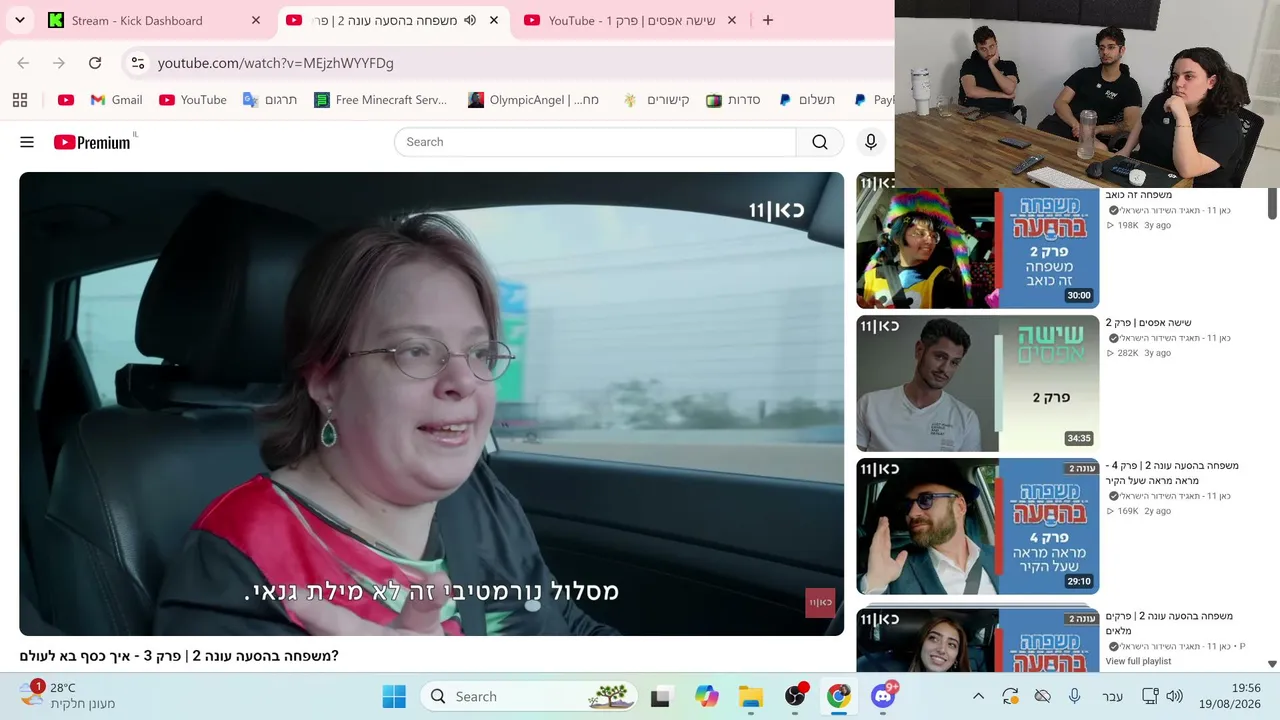Open video title פרק 4 מראה מראה שעל הקיר
The width and height of the screenshot is (1280, 720).
(1172, 473)
